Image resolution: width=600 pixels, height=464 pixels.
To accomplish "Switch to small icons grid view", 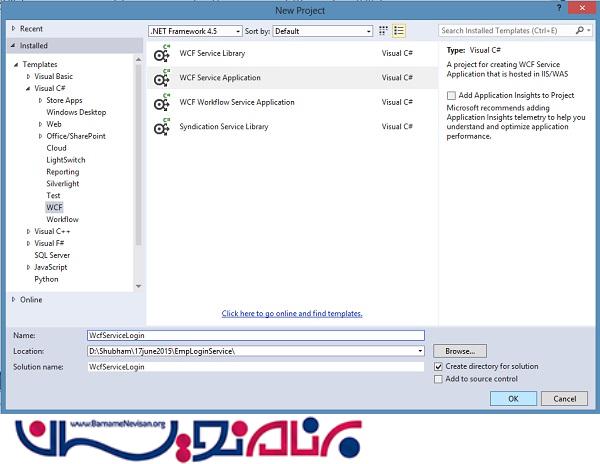I will coord(384,31).
